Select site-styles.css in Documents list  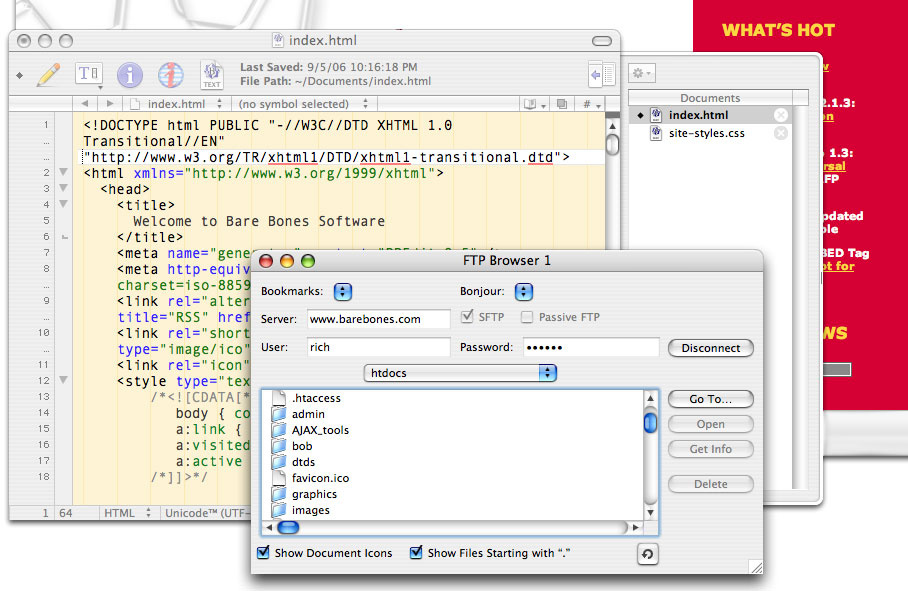pos(706,133)
